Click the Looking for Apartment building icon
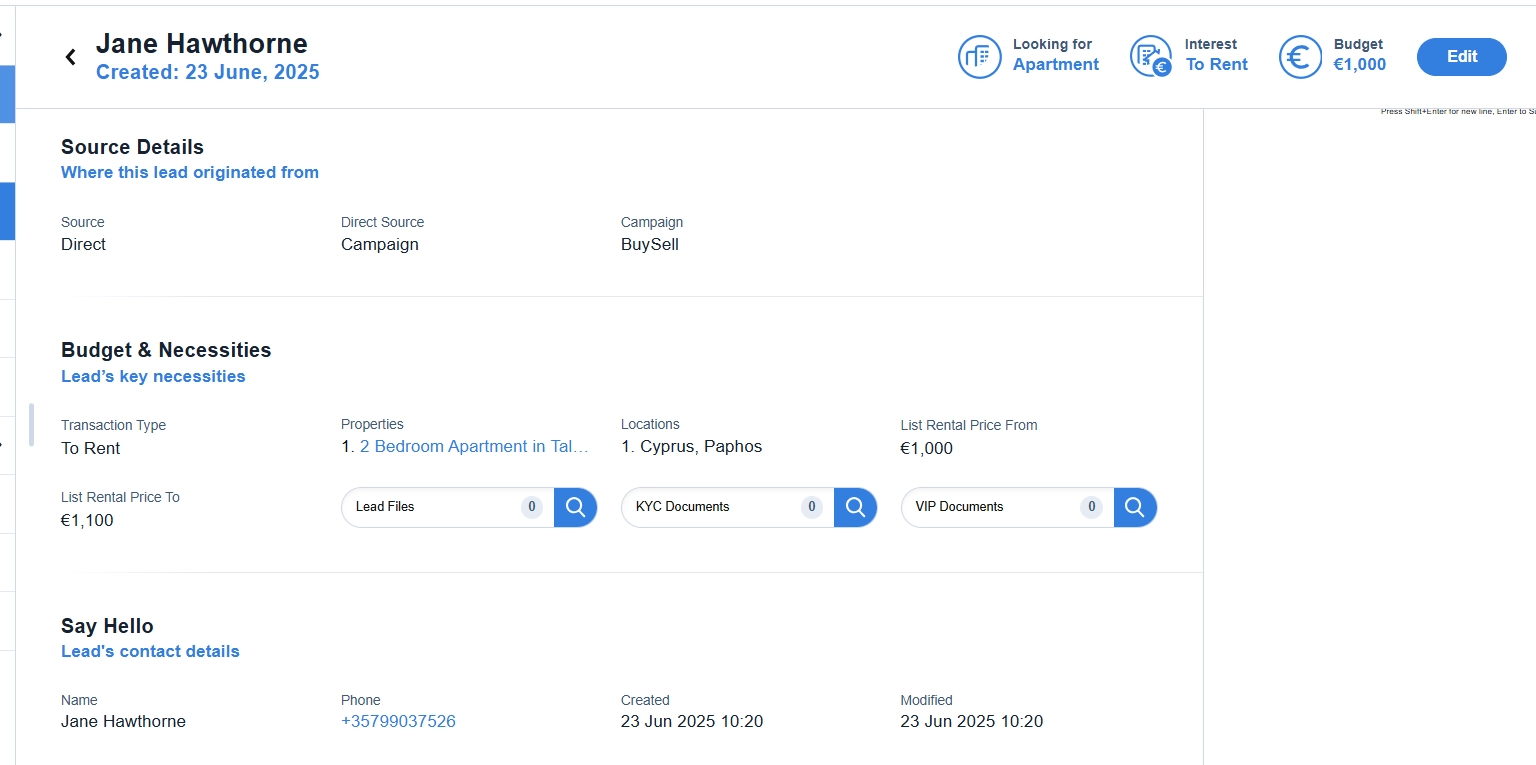This screenshot has height=765, width=1536. coord(979,56)
